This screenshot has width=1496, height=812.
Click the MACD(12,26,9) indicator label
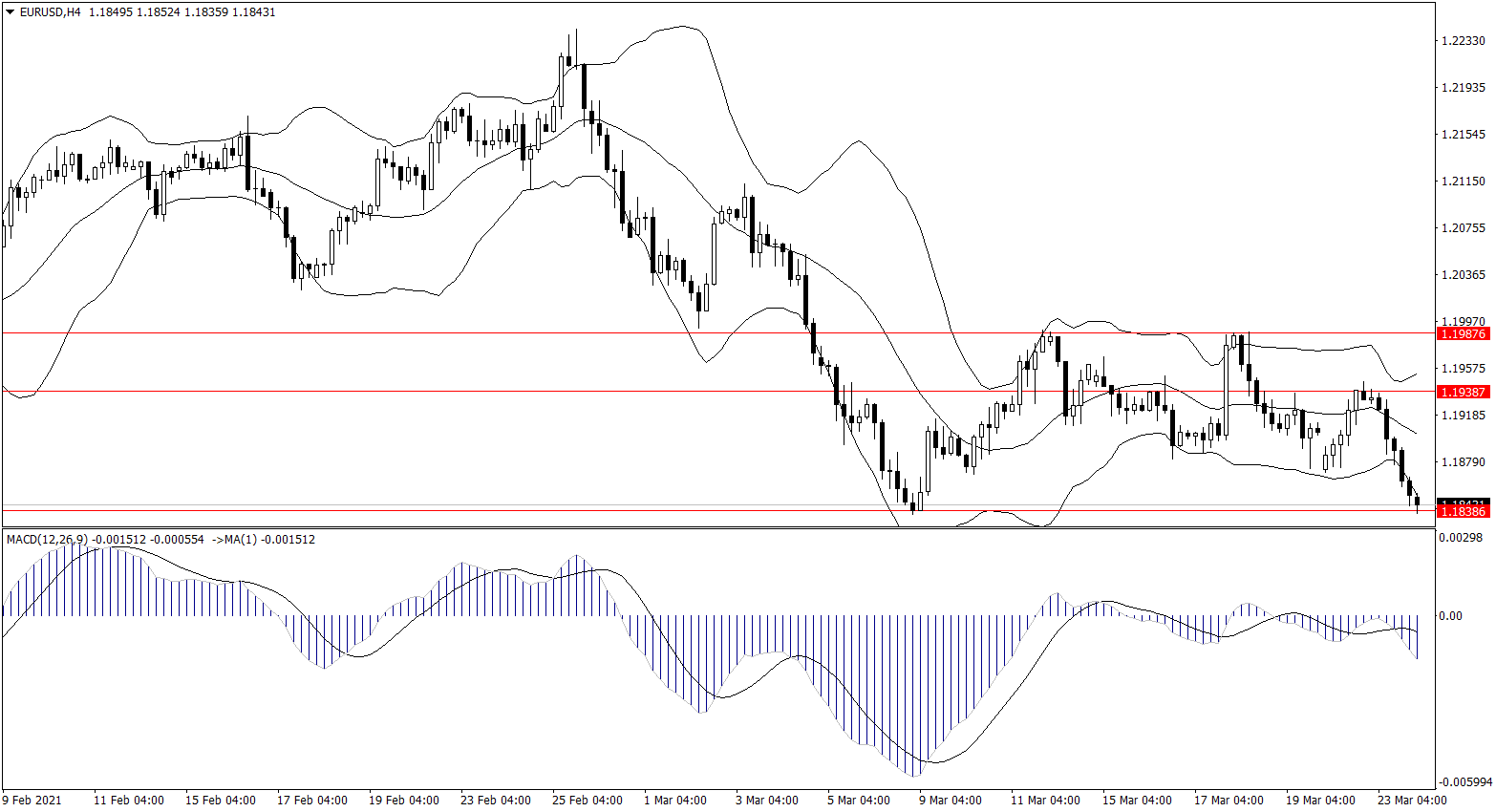pyautogui.click(x=47, y=540)
